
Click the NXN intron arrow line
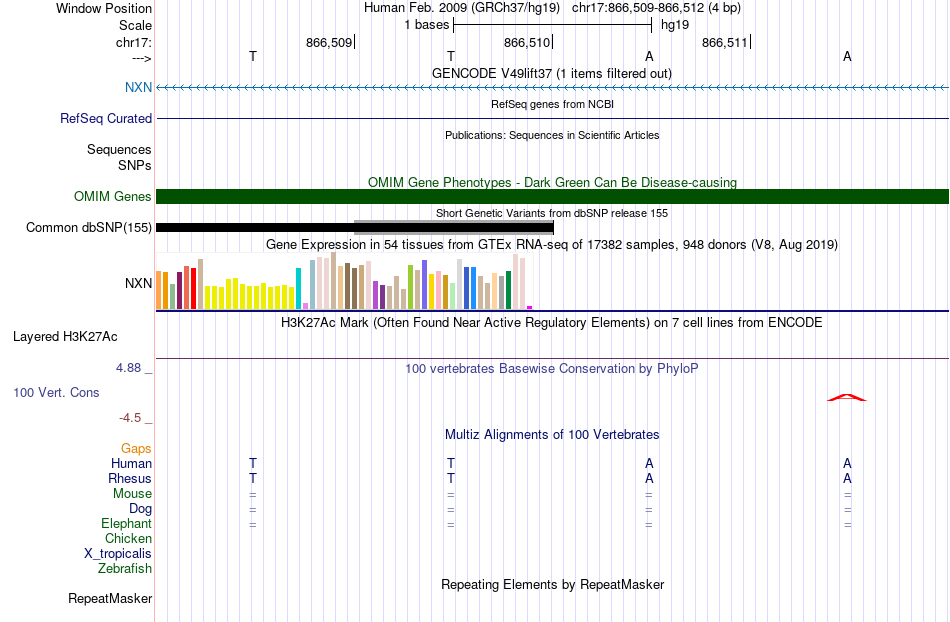[x=552, y=88]
